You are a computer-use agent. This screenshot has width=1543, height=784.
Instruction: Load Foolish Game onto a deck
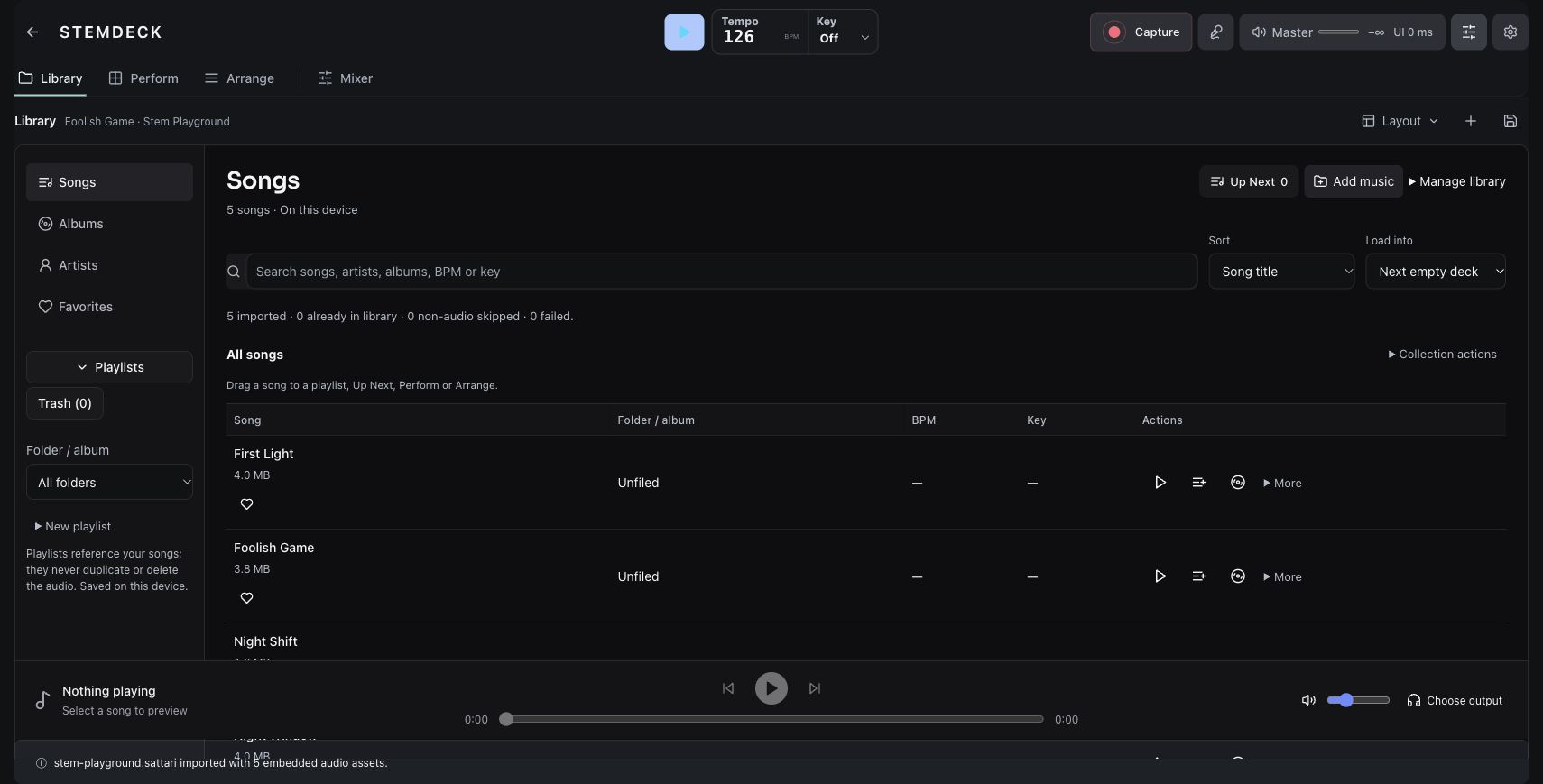(x=1238, y=576)
